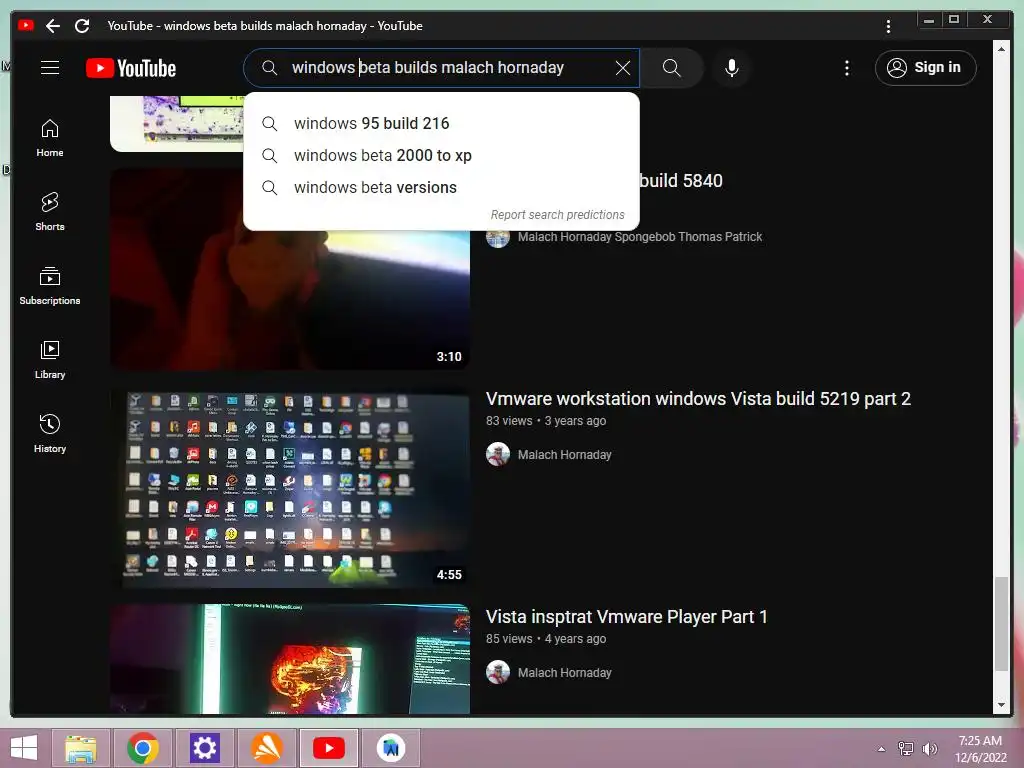Open File Explorer from the taskbar

[80, 748]
